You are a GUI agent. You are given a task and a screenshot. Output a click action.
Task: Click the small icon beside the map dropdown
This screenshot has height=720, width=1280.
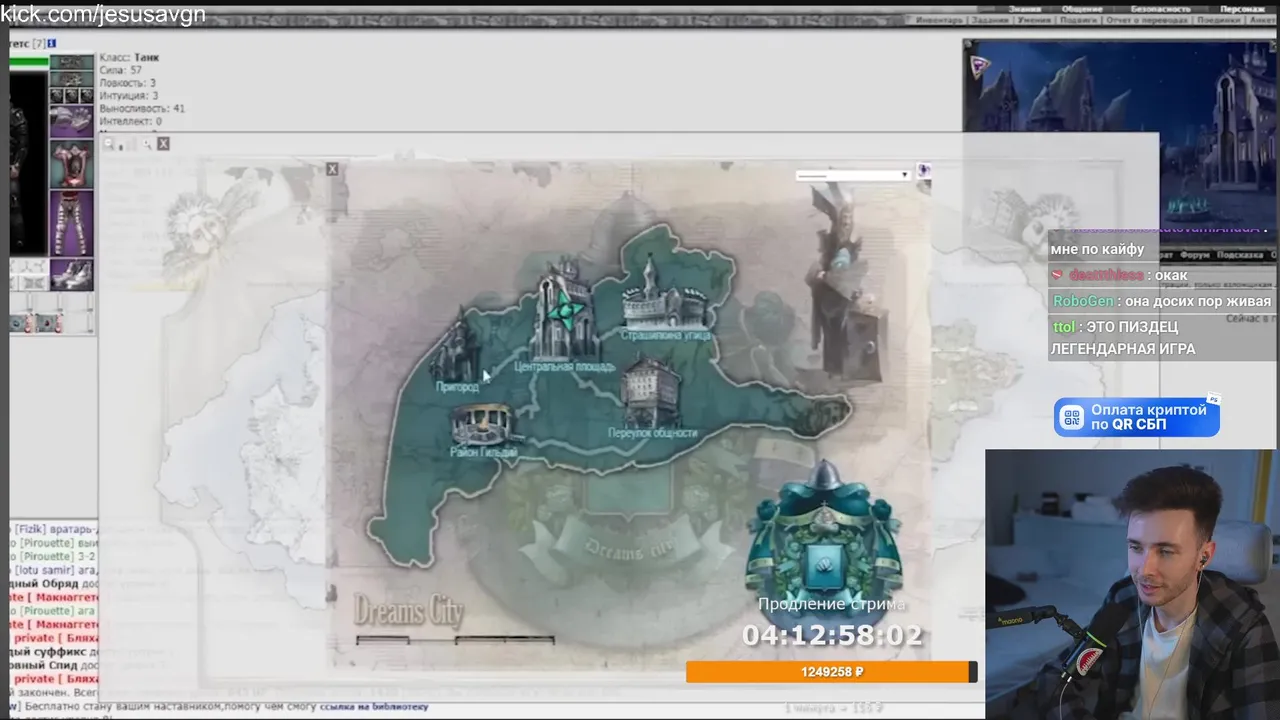(923, 171)
